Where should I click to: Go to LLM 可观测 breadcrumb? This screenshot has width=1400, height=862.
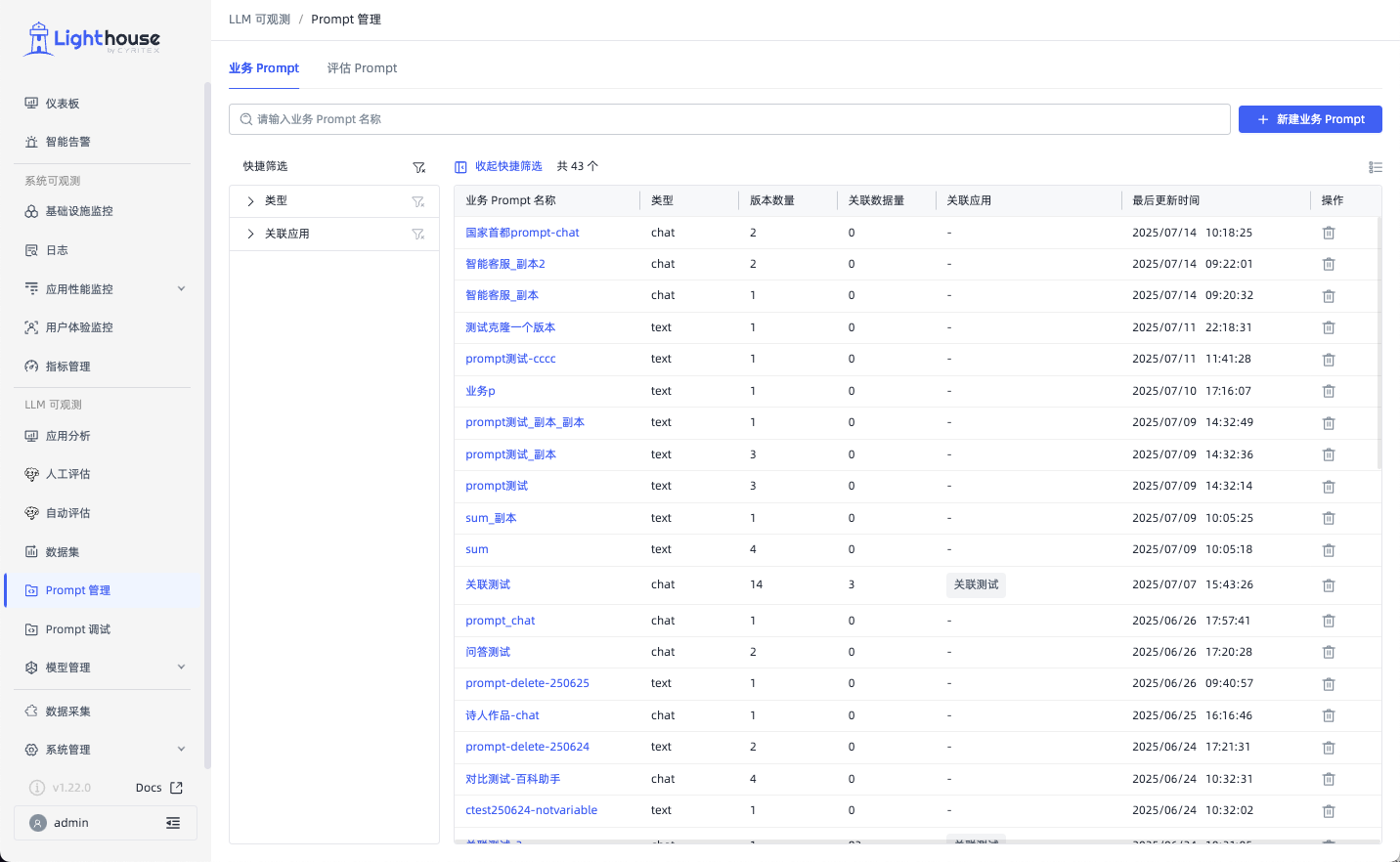pos(259,20)
